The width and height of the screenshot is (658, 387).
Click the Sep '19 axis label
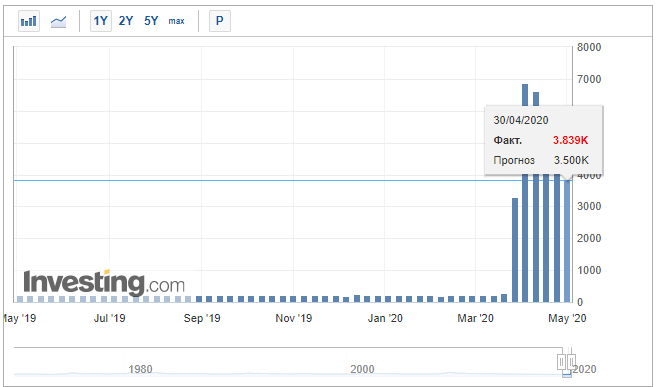point(202,318)
